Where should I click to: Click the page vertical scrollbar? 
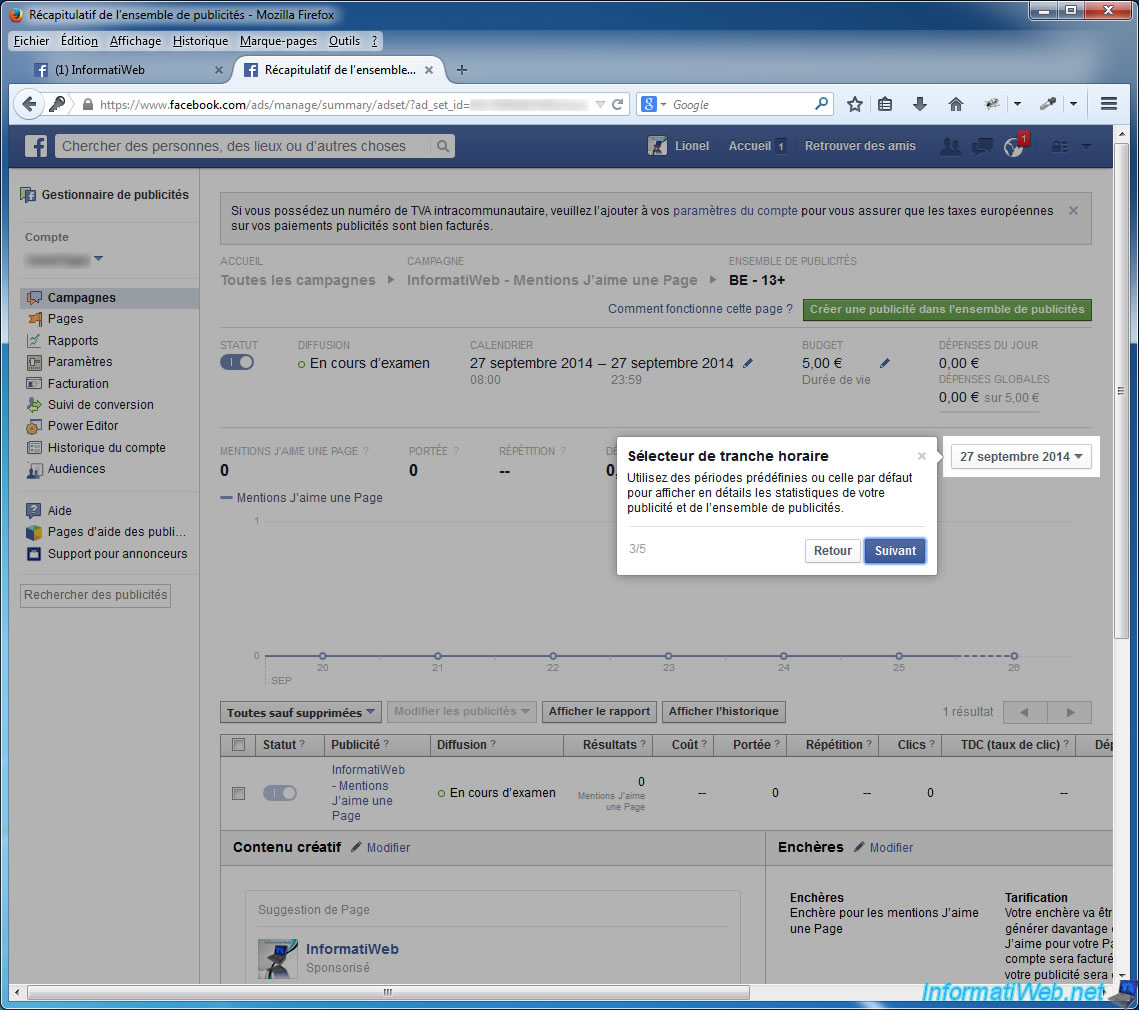[1122, 391]
